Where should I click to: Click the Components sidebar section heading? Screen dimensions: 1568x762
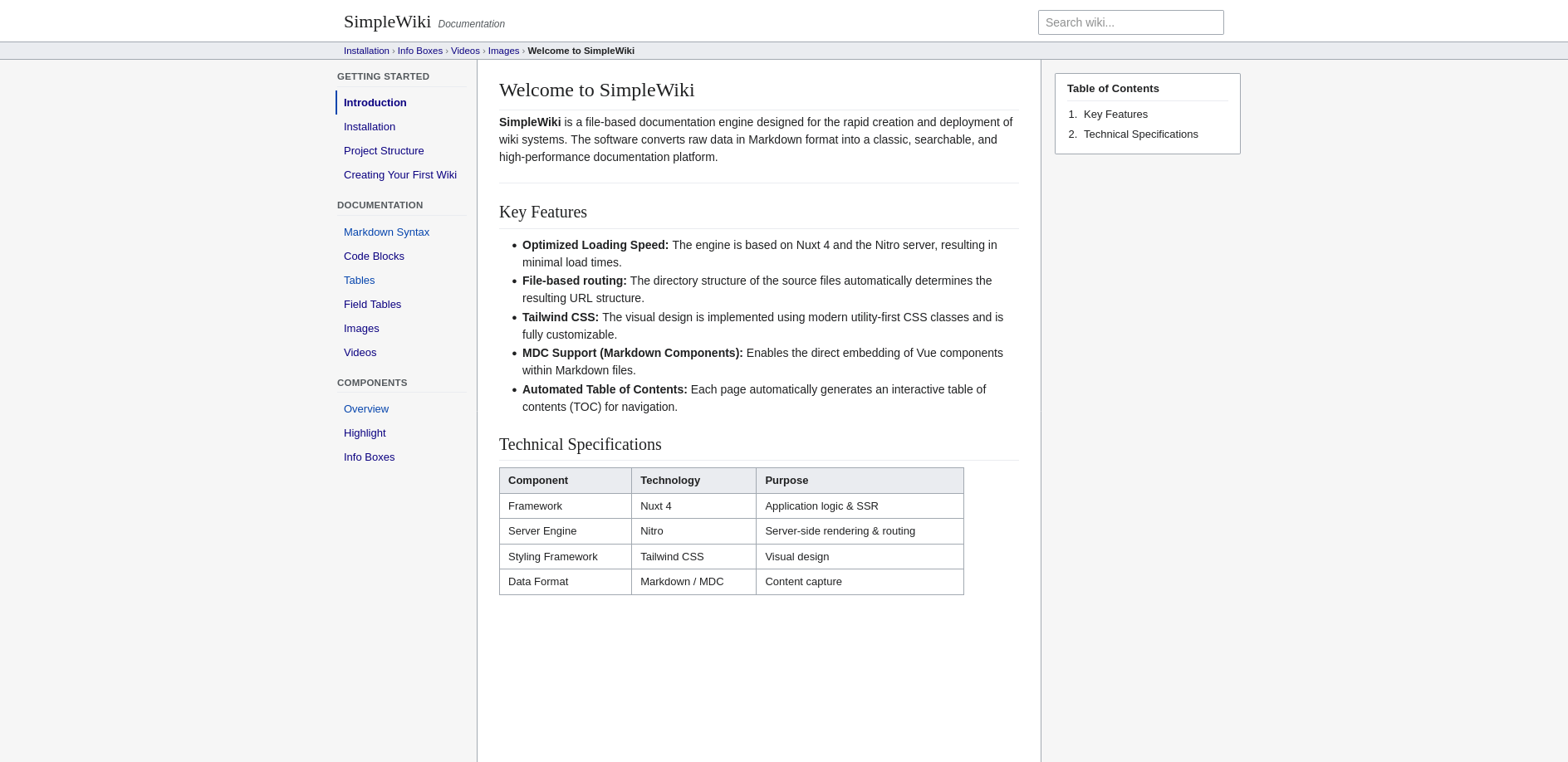coord(372,383)
